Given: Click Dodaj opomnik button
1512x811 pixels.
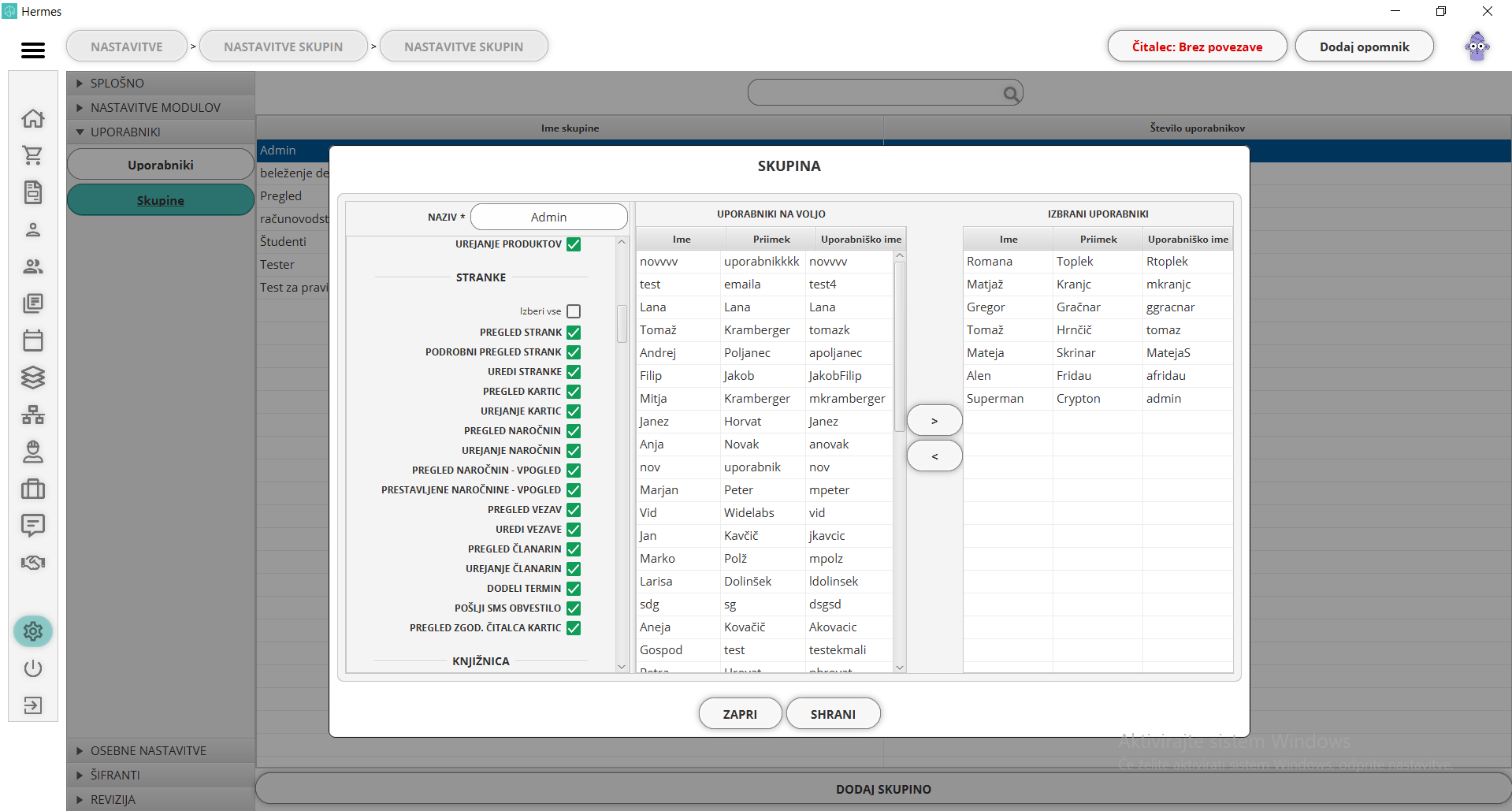Looking at the screenshot, I should click(1365, 47).
